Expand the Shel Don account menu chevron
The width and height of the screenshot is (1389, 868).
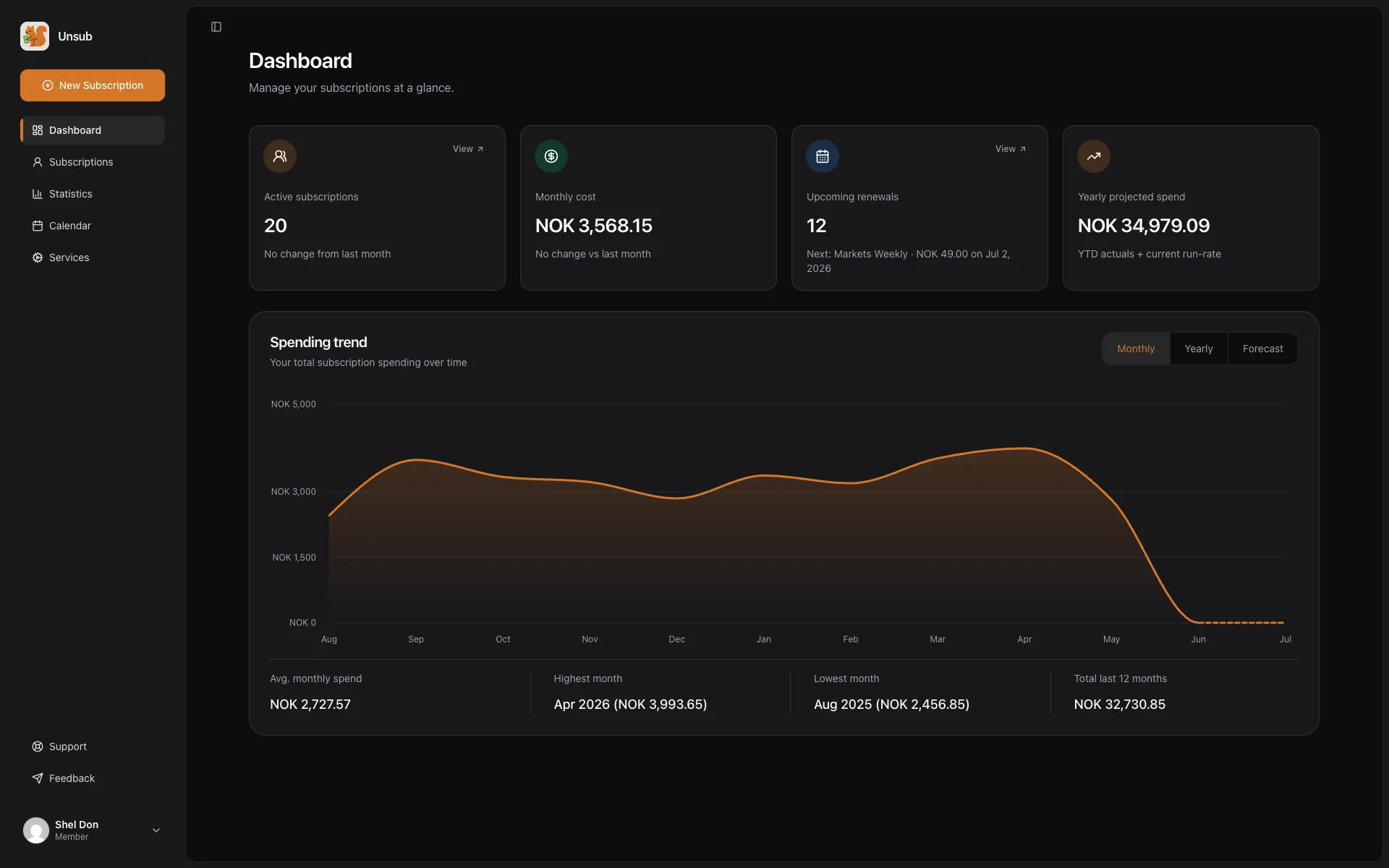coord(156,830)
